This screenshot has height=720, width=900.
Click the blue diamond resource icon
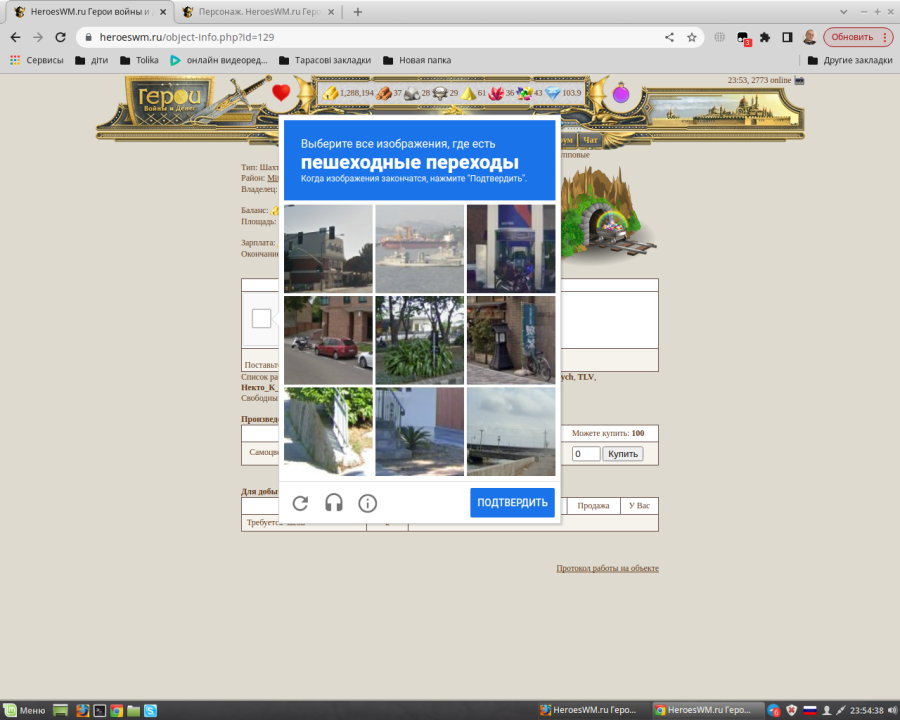(x=552, y=93)
